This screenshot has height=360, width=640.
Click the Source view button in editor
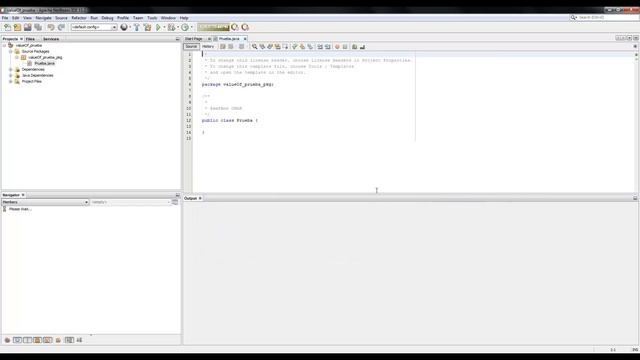[x=191, y=47]
